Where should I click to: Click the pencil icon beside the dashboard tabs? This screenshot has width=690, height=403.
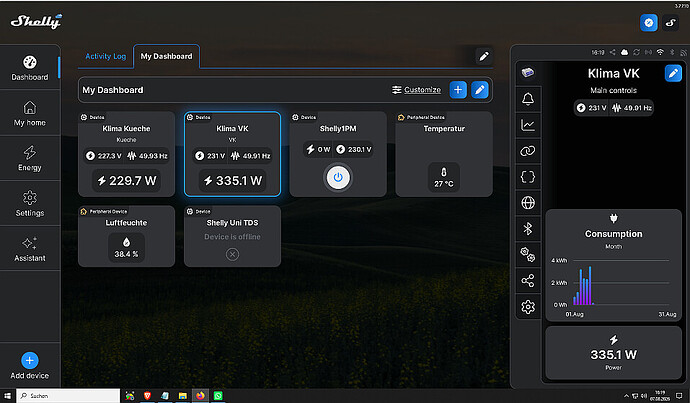[484, 56]
